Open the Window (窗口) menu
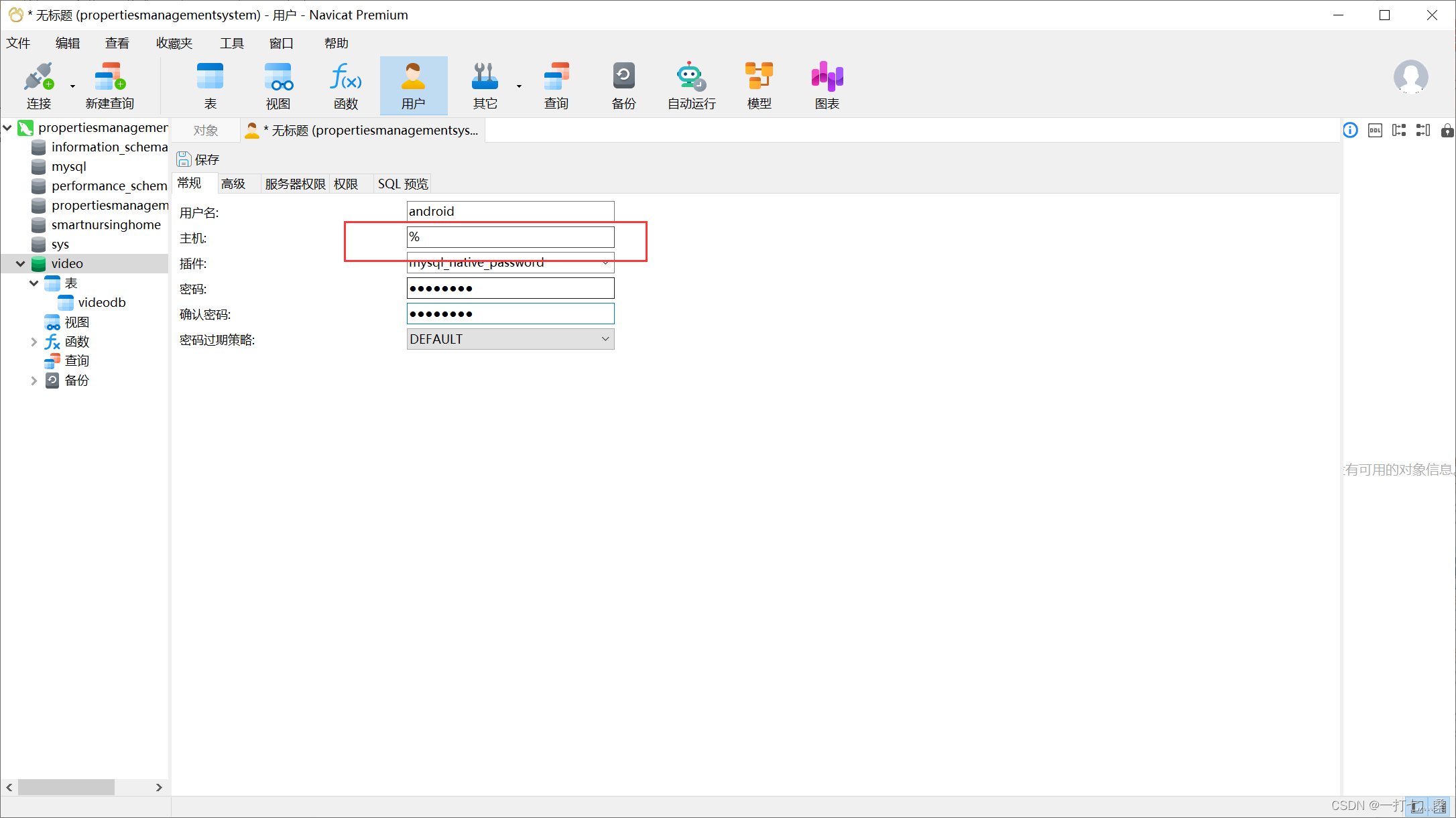1456x818 pixels. point(282,44)
